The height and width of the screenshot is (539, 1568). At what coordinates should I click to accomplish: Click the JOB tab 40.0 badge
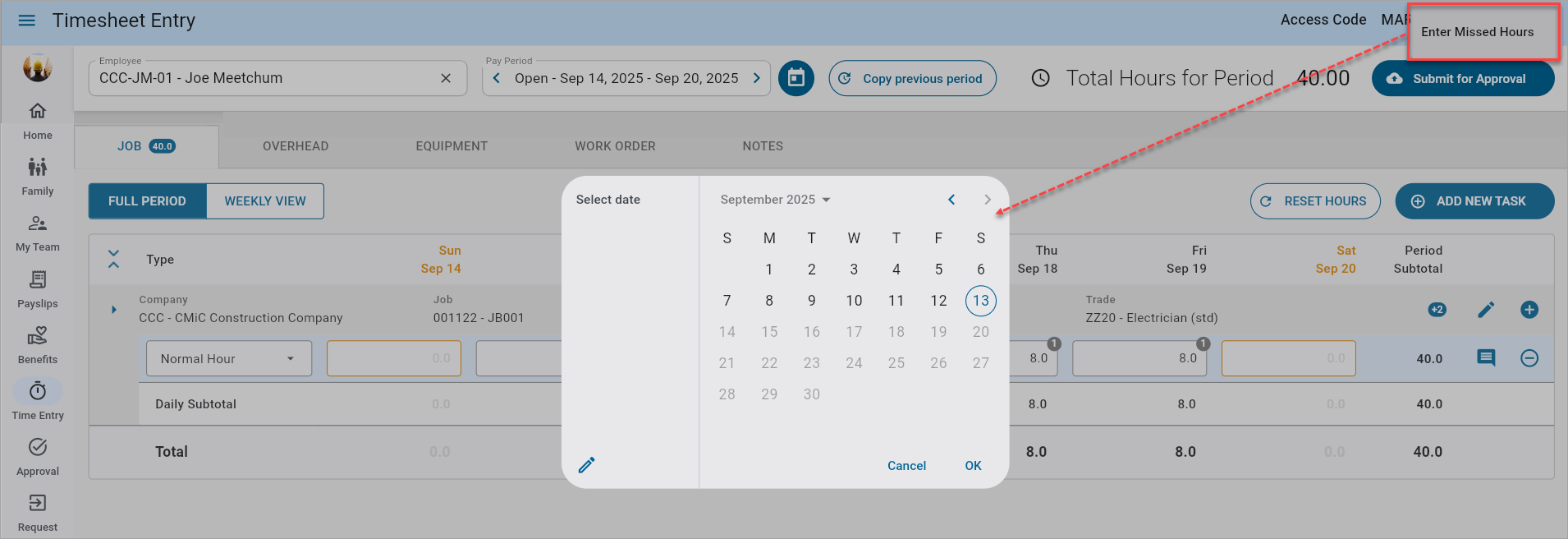[x=163, y=146]
